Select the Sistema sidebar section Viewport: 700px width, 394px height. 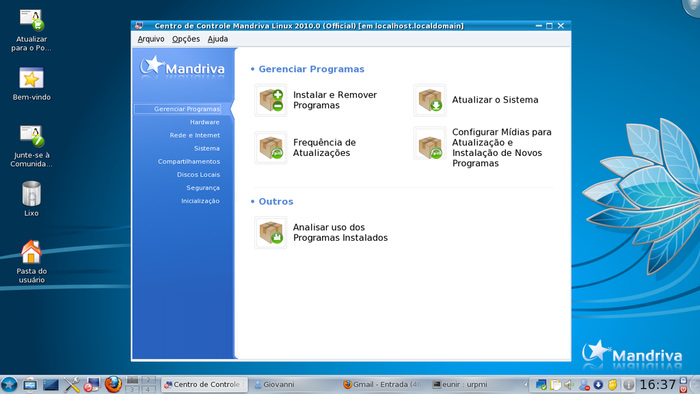207,148
